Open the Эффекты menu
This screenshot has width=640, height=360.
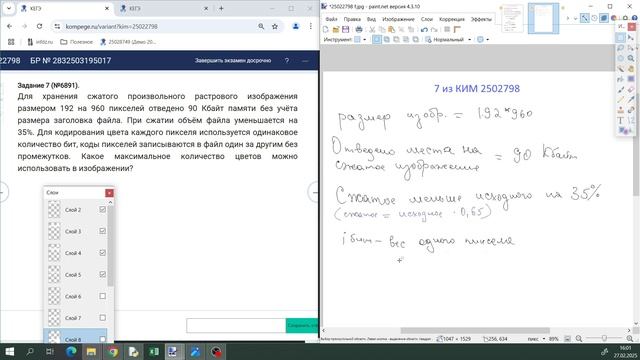coord(481,19)
